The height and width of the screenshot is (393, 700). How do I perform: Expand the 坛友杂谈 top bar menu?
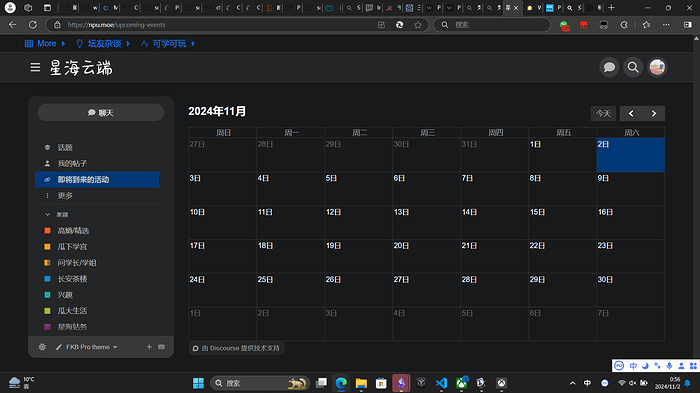(103, 44)
